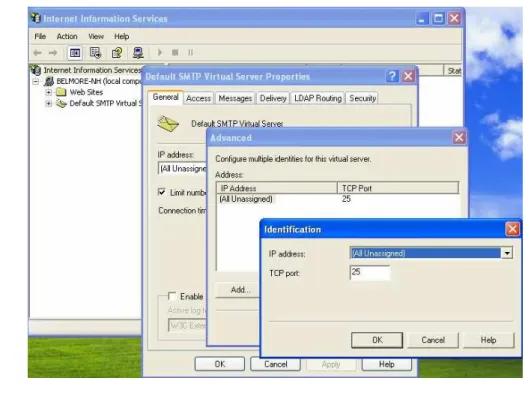Open the Help toolbar icon with question mark
The height and width of the screenshot is (405, 525).
click(x=117, y=53)
